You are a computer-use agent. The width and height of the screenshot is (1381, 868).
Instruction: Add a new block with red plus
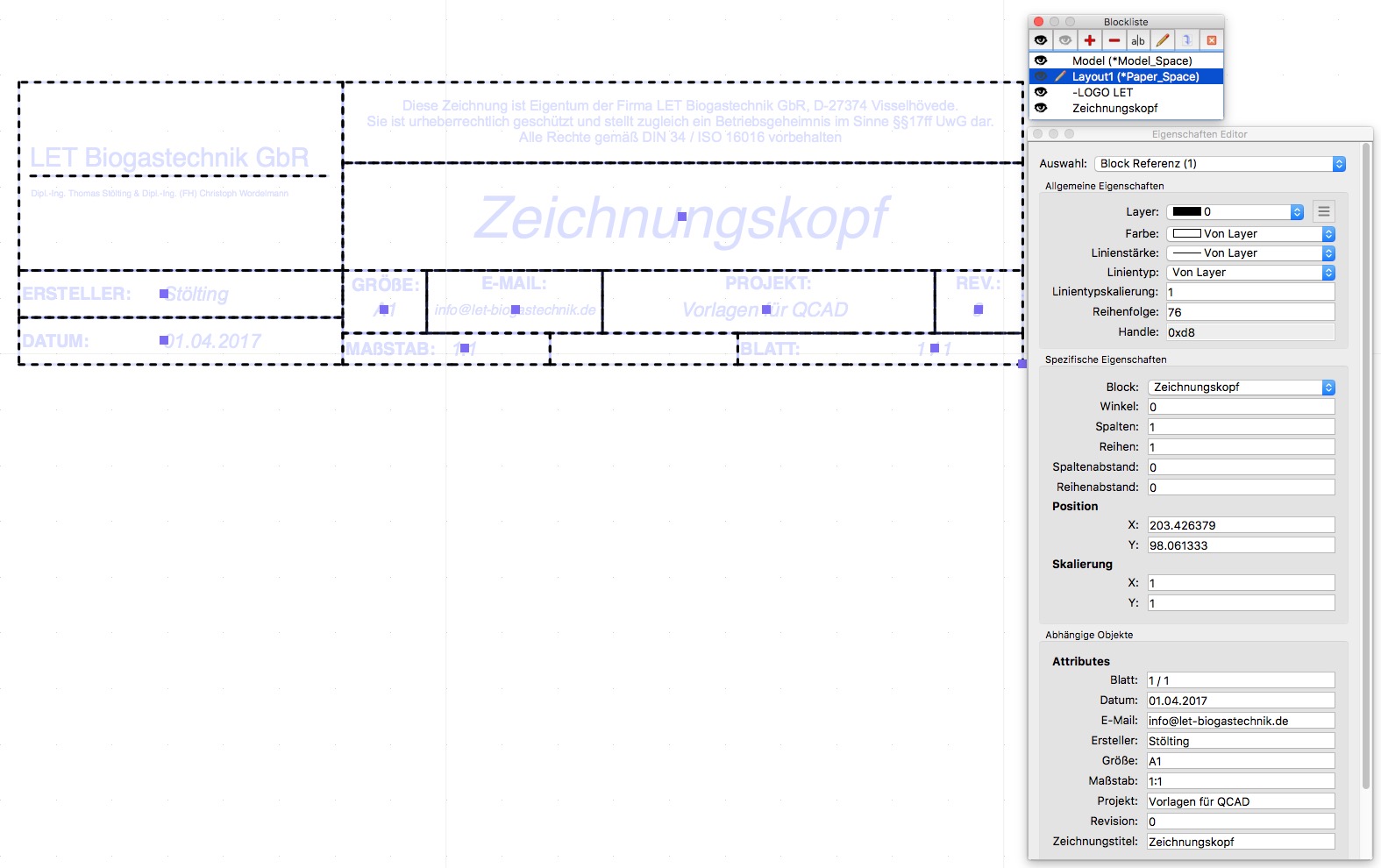[x=1090, y=40]
